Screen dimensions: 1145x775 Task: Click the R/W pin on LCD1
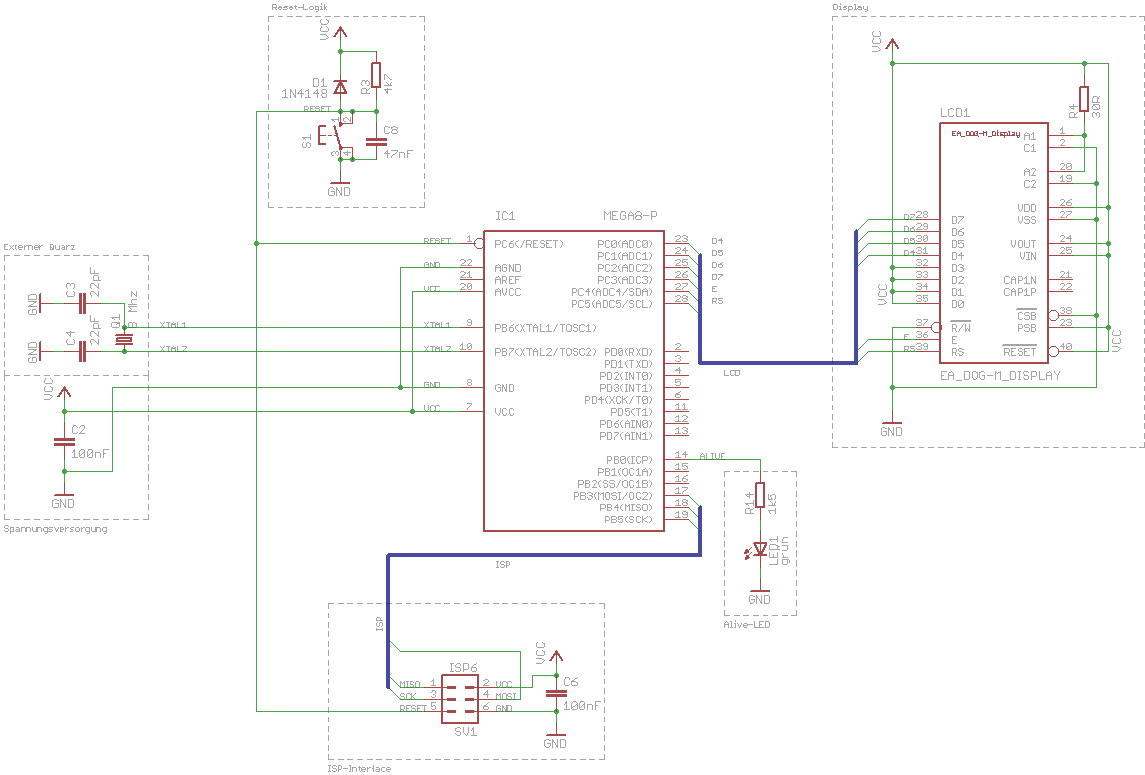(961, 328)
